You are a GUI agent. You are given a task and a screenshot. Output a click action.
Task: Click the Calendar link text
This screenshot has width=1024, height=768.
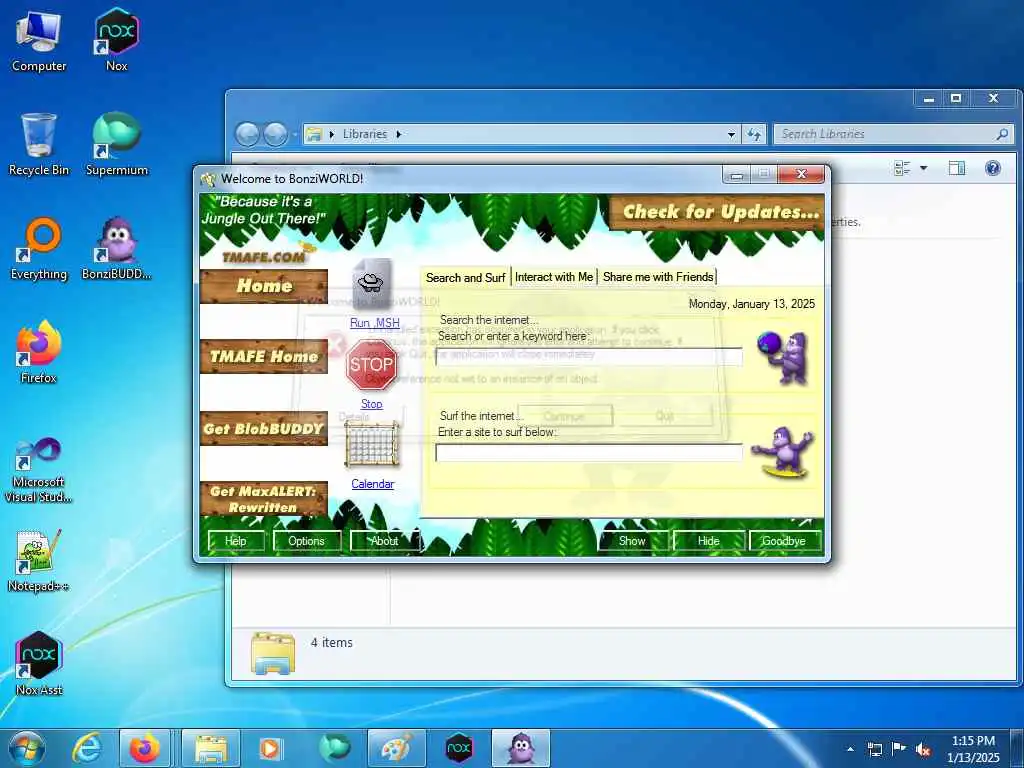click(x=372, y=484)
